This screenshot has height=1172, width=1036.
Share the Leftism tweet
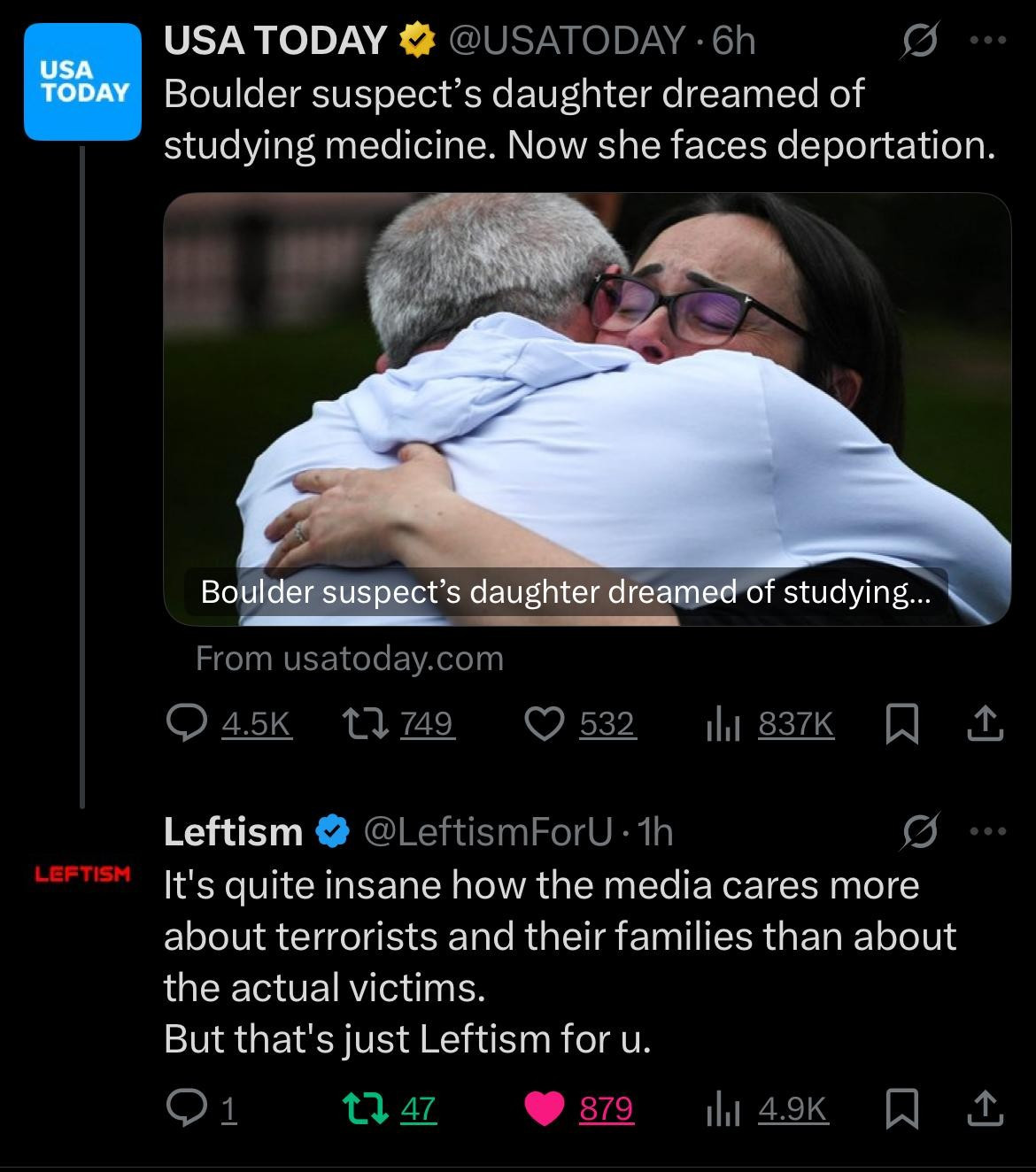point(985,1108)
